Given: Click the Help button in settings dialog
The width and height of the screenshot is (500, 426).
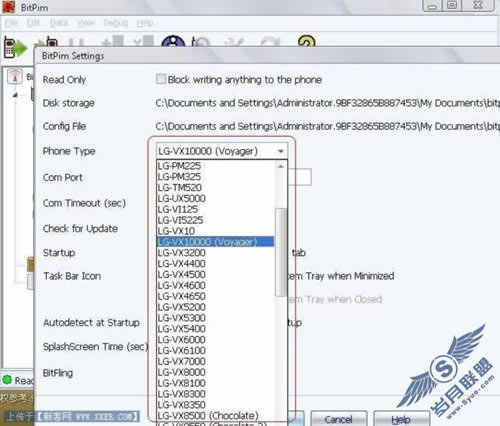Looking at the screenshot, I should [401, 419].
